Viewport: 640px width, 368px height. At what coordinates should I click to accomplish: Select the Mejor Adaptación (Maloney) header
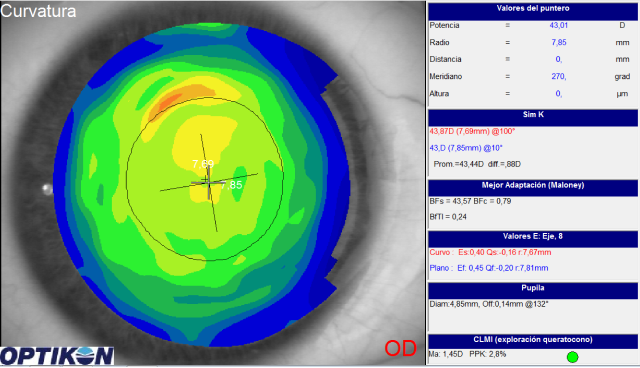pos(533,188)
